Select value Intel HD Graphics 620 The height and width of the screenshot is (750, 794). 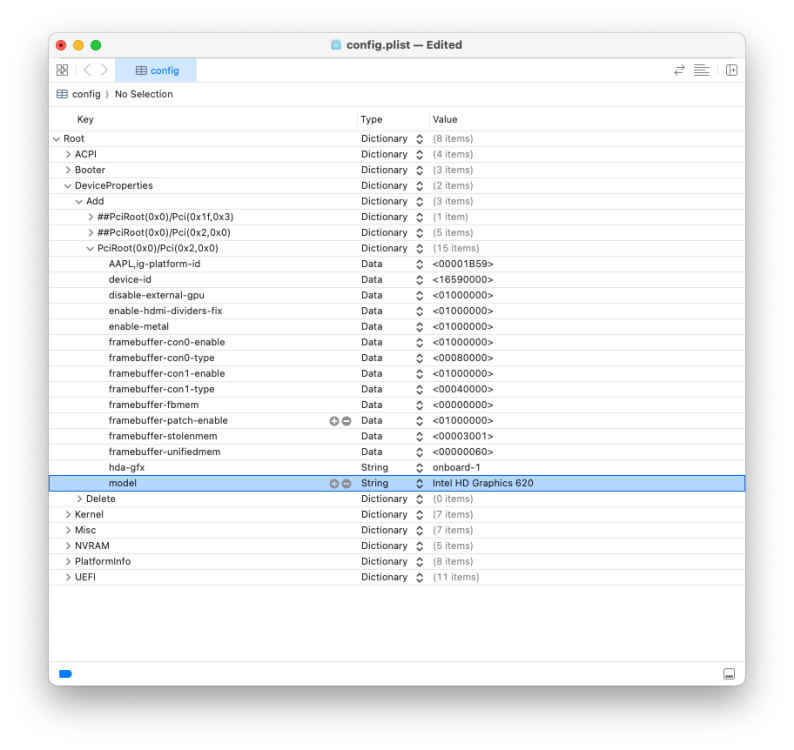(x=483, y=483)
